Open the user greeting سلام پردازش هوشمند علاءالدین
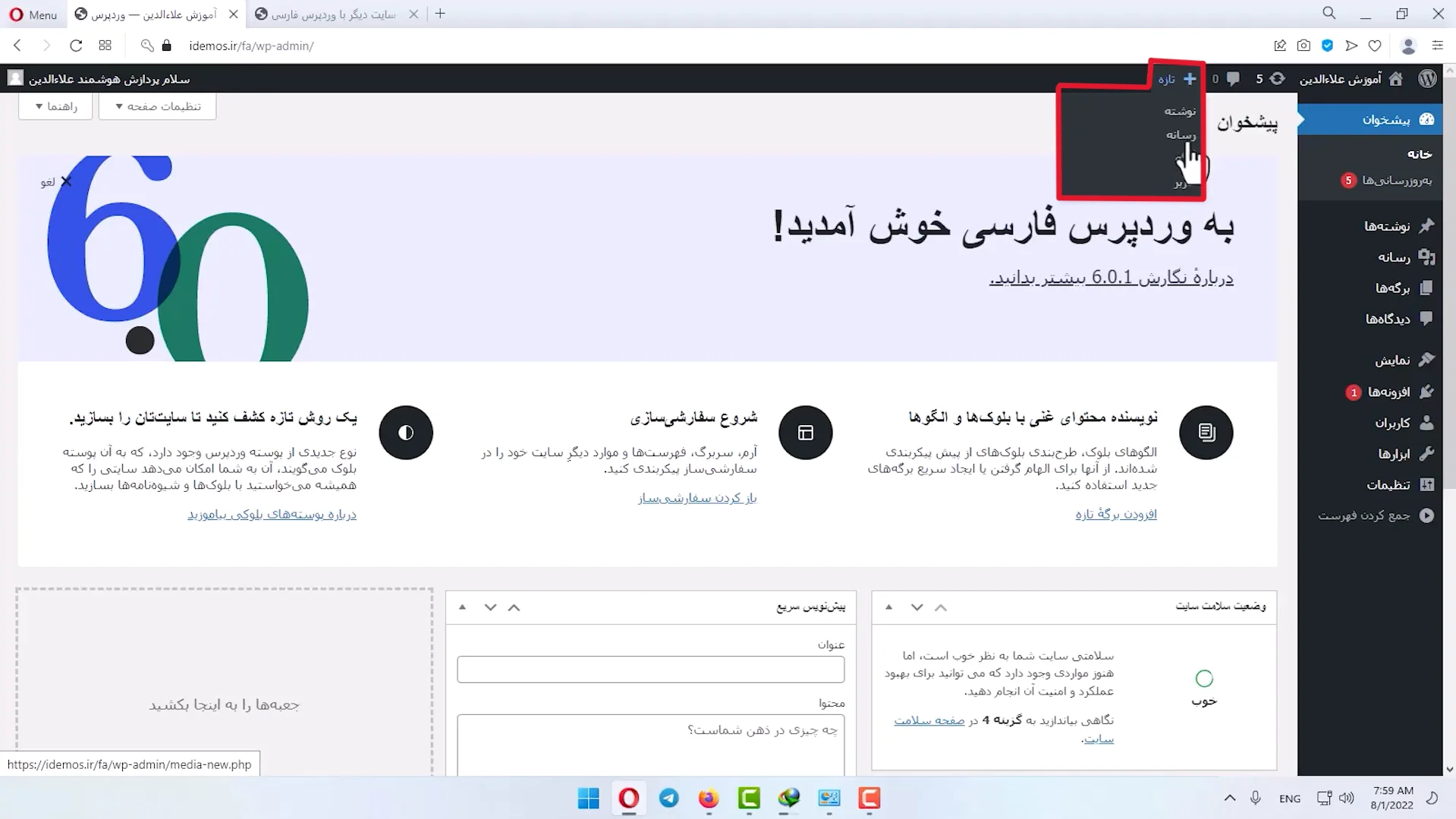 pos(99,79)
